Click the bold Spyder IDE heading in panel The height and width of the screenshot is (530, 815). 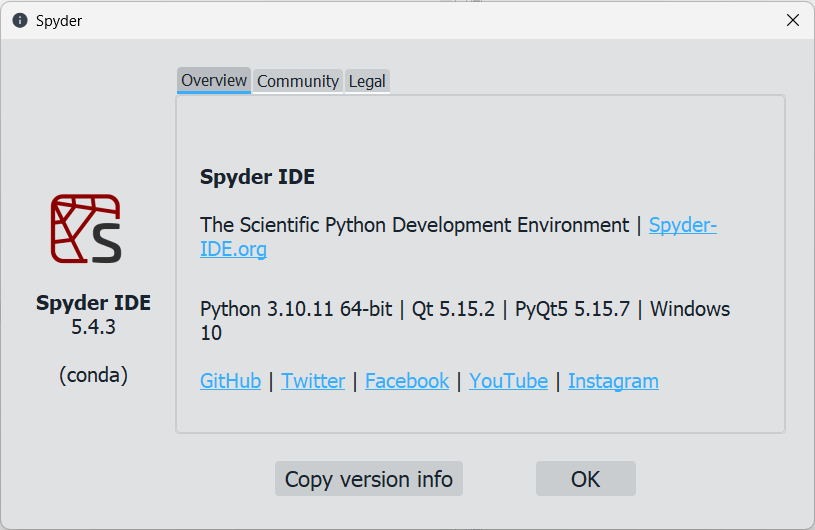(x=257, y=177)
